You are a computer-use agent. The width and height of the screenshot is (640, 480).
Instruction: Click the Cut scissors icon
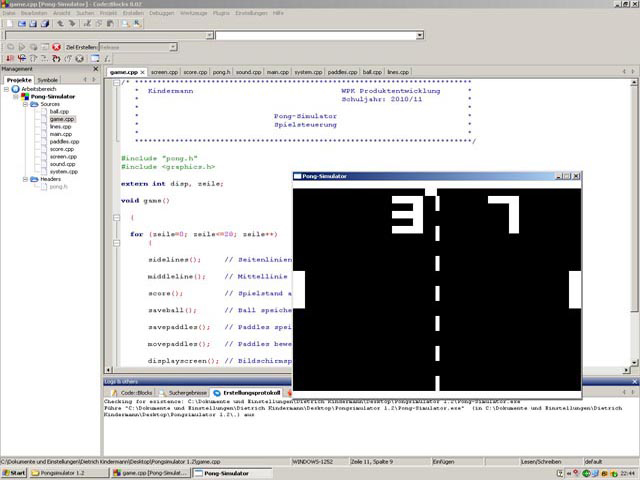click(87, 24)
